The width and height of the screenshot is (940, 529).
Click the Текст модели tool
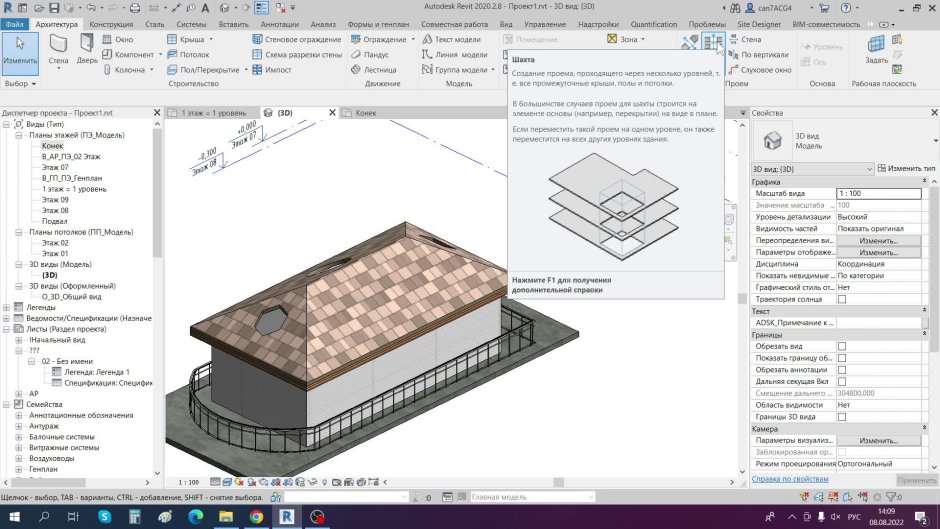(451, 39)
